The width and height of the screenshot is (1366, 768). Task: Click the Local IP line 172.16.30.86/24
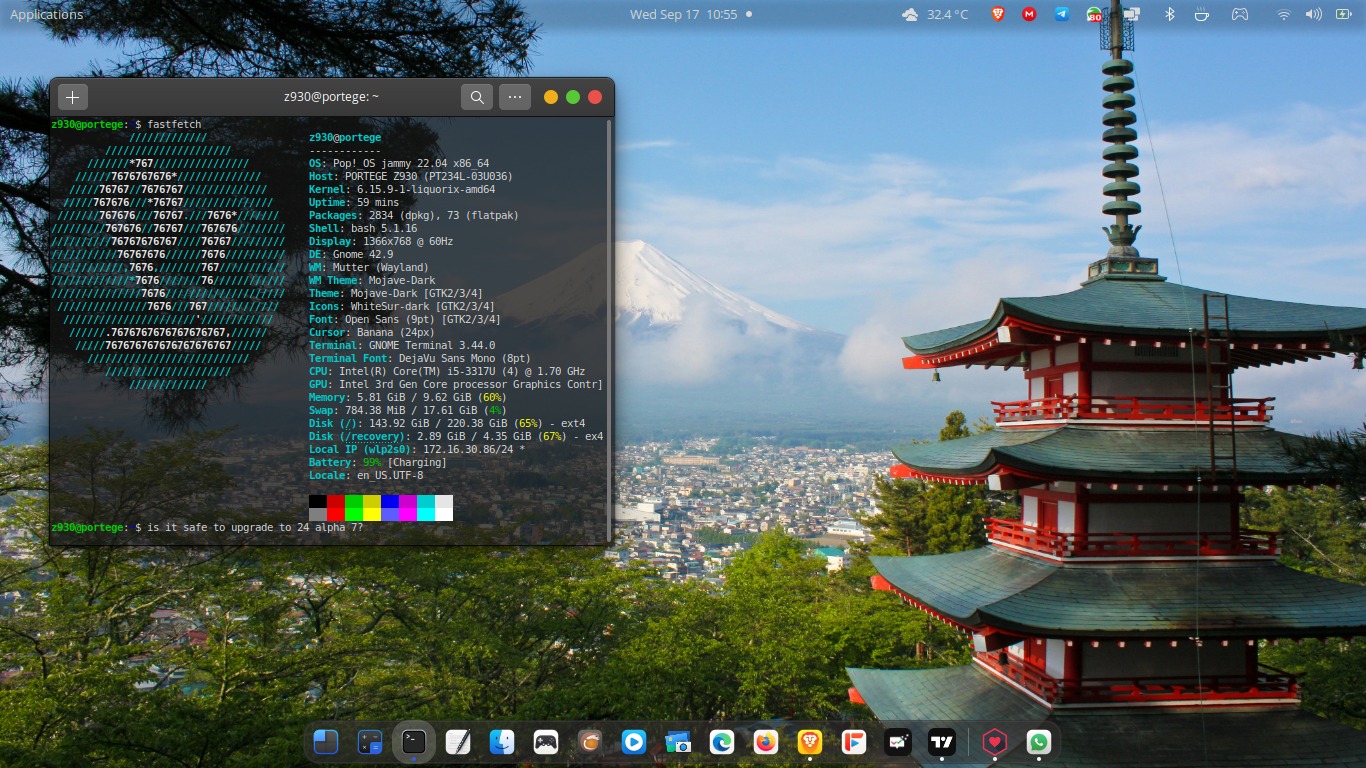pos(417,449)
